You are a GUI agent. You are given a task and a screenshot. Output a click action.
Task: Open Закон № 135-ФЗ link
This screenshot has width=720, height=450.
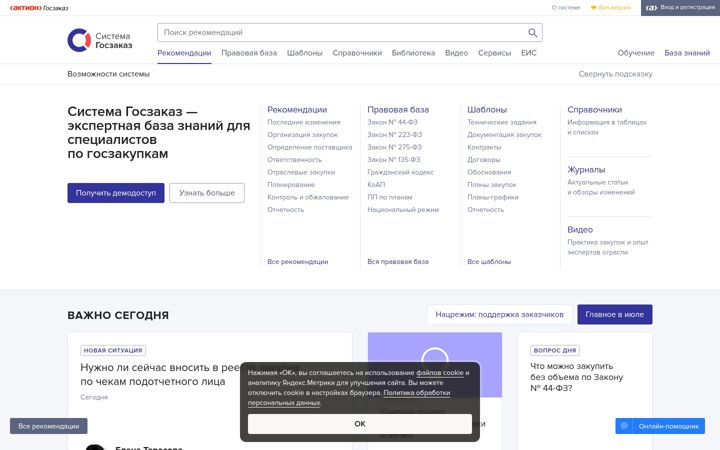pos(394,159)
